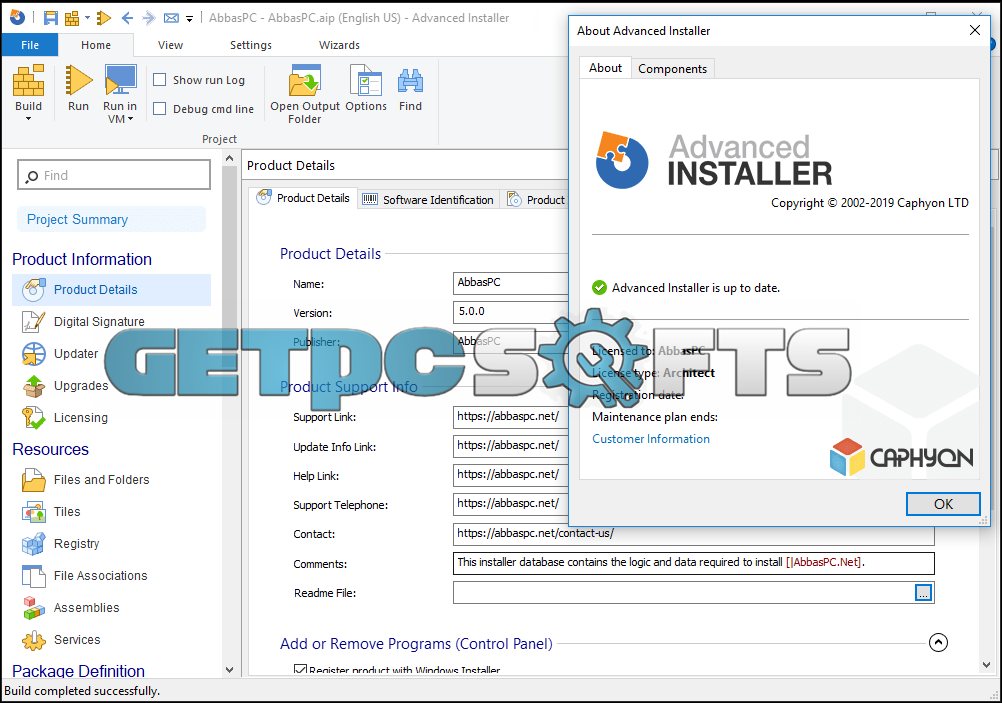Toggle Register product with Windows Installer checkbox

[x=300, y=670]
